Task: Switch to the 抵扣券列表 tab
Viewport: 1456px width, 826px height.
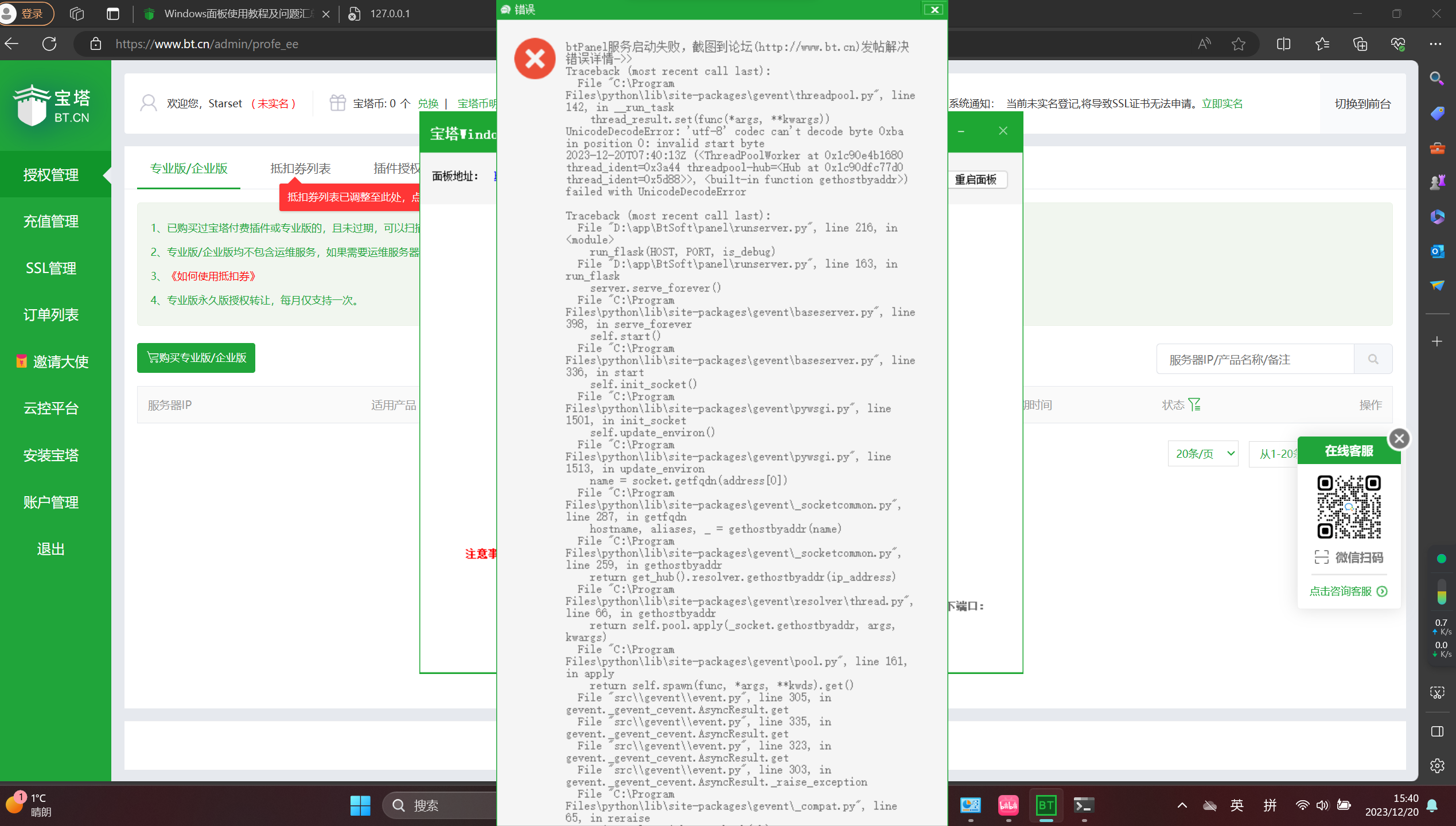Action: point(301,169)
